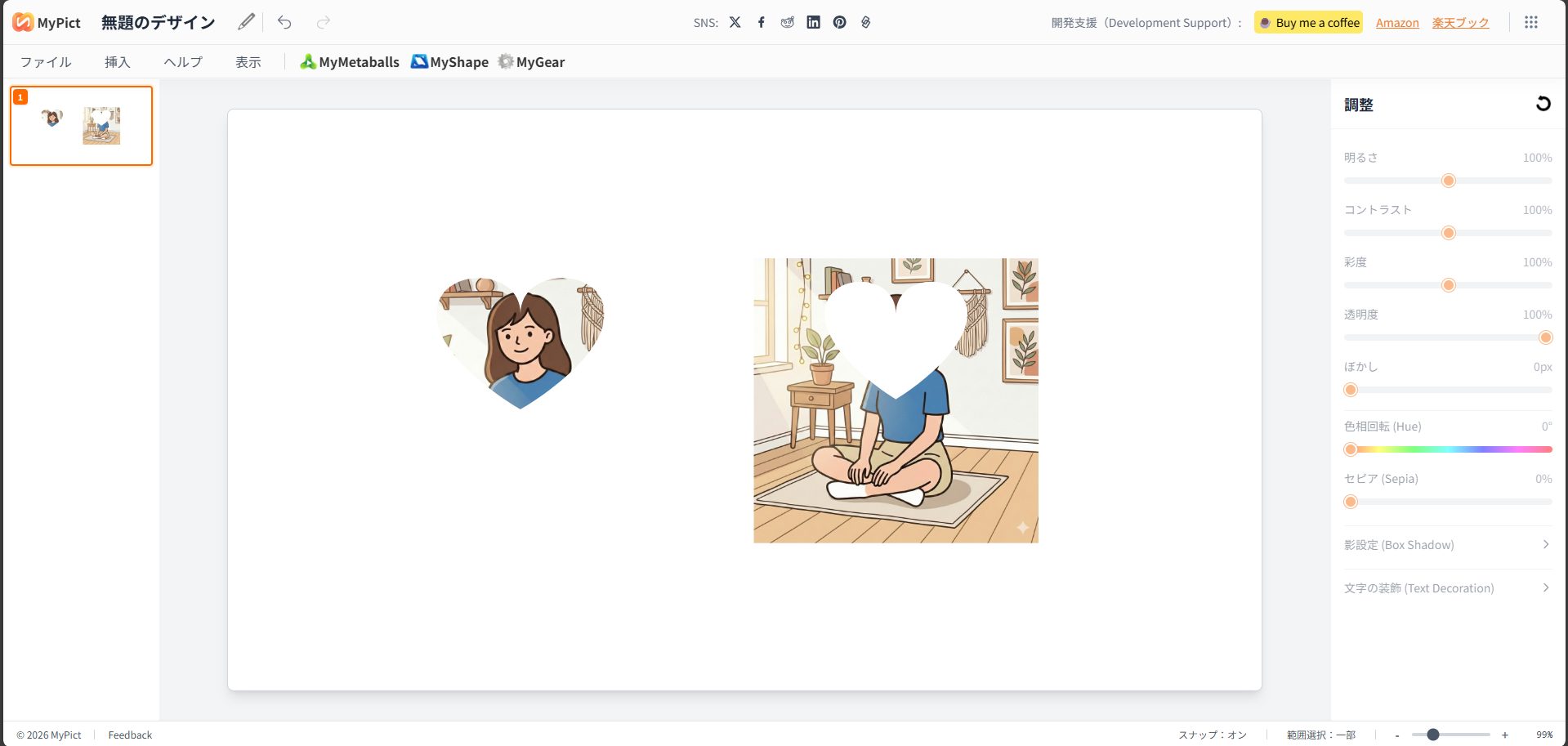The width and height of the screenshot is (1568, 746).
Task: Open the 表示 menu
Action: pyautogui.click(x=248, y=62)
